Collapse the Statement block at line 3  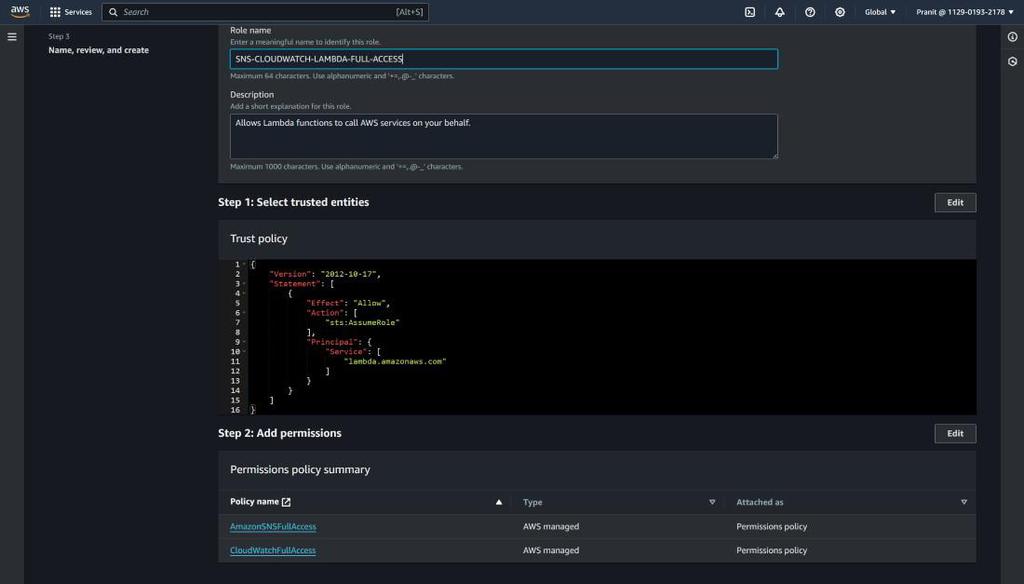245,284
